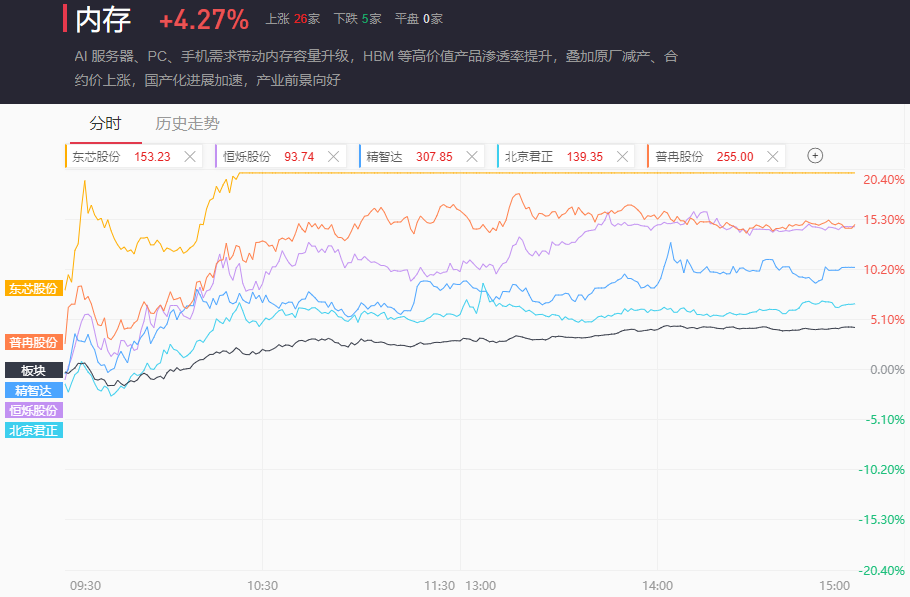Click the cyan 北京君正 legend label
This screenshot has width=910, height=597.
pos(34,430)
